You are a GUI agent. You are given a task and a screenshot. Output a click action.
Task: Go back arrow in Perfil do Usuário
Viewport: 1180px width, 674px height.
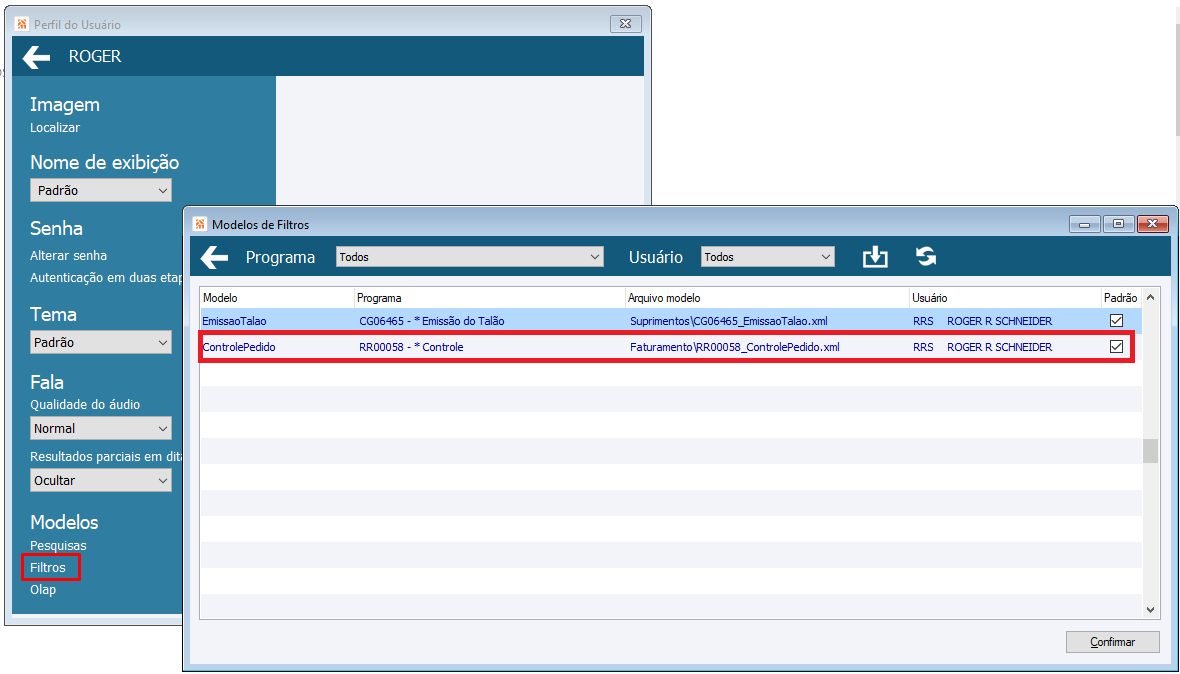pyautogui.click(x=36, y=56)
